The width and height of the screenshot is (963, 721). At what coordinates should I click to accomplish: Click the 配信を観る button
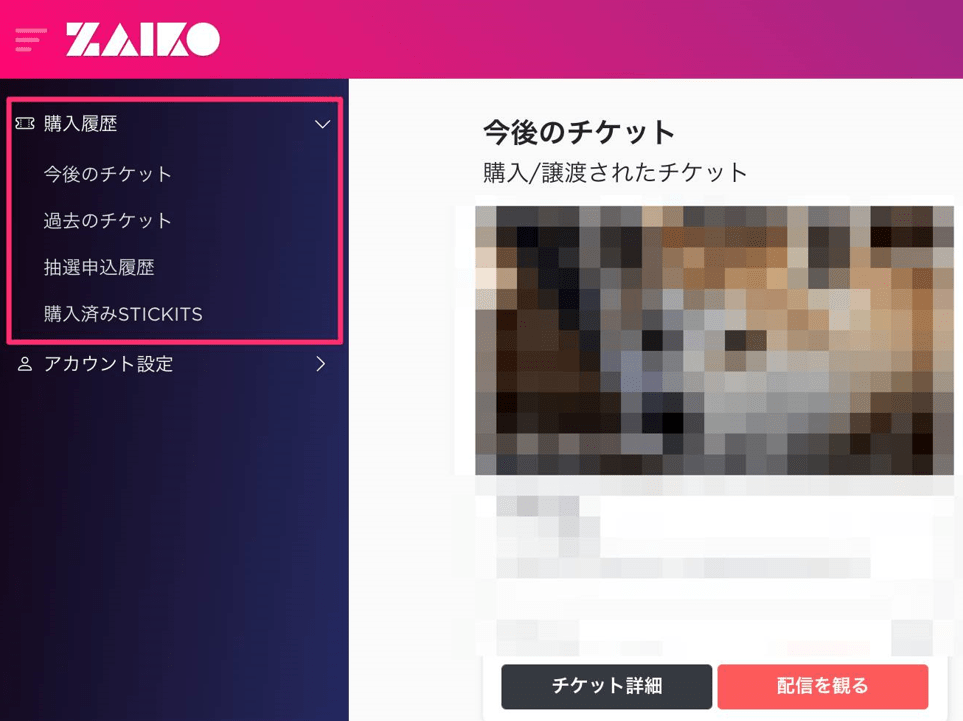click(x=822, y=686)
